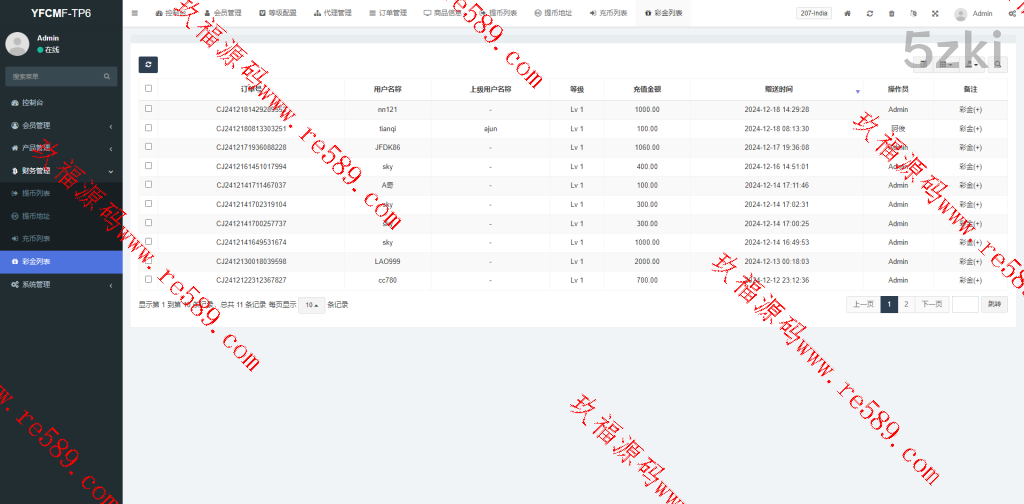The image size is (1024, 504).
Task: Open the settings gears icon at top right
Action: tap(1012, 14)
